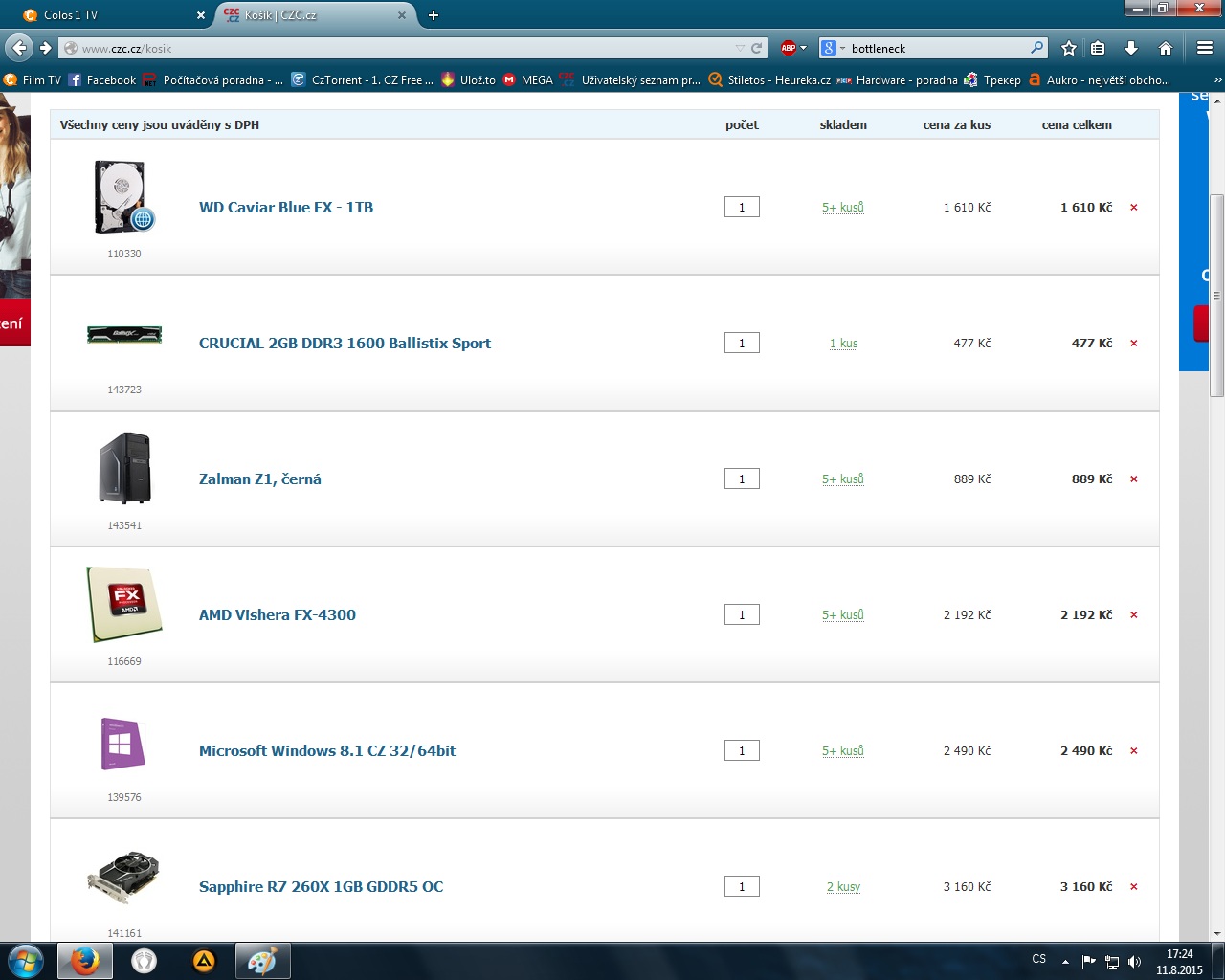Open a new tab with the plus button
This screenshot has height=980, width=1225.
(434, 15)
